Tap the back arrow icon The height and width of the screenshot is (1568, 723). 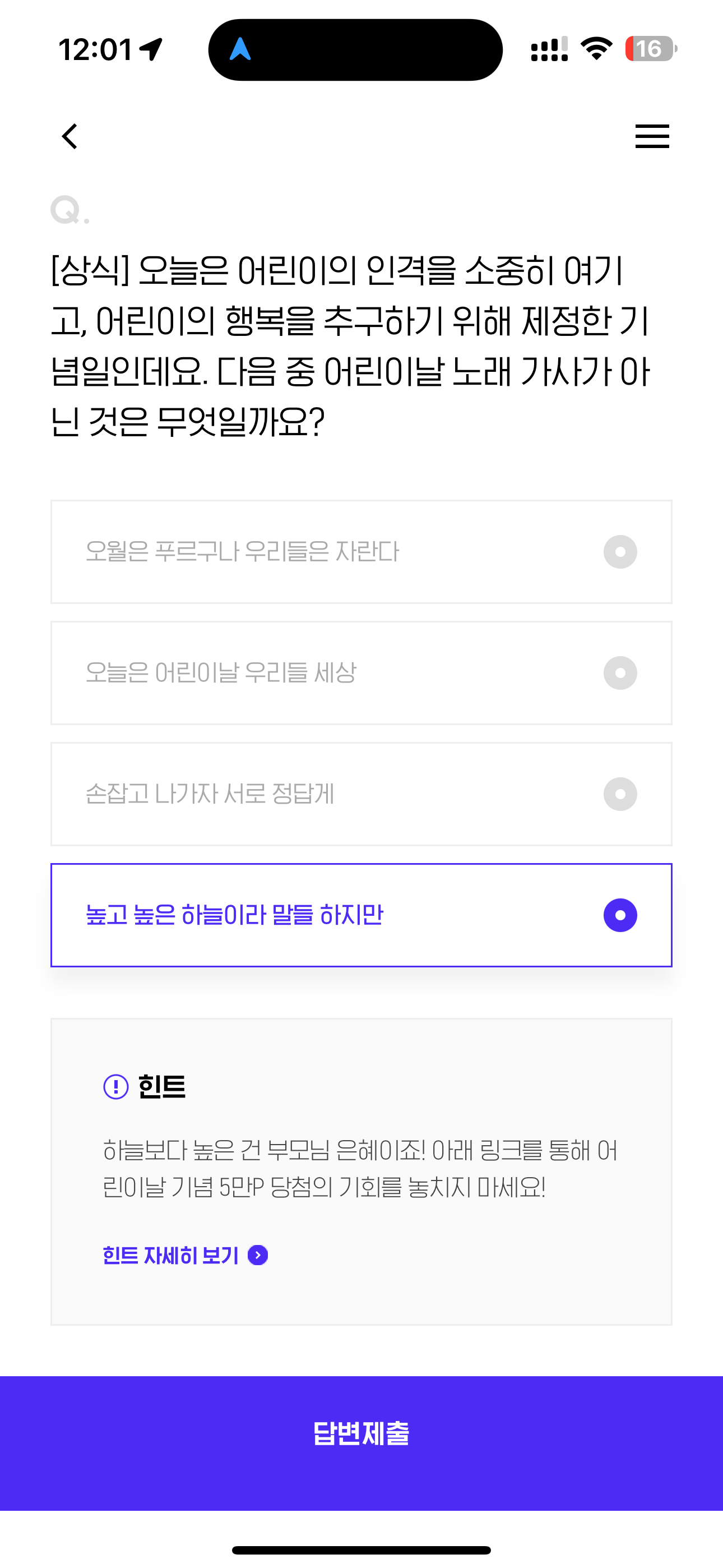click(x=70, y=136)
